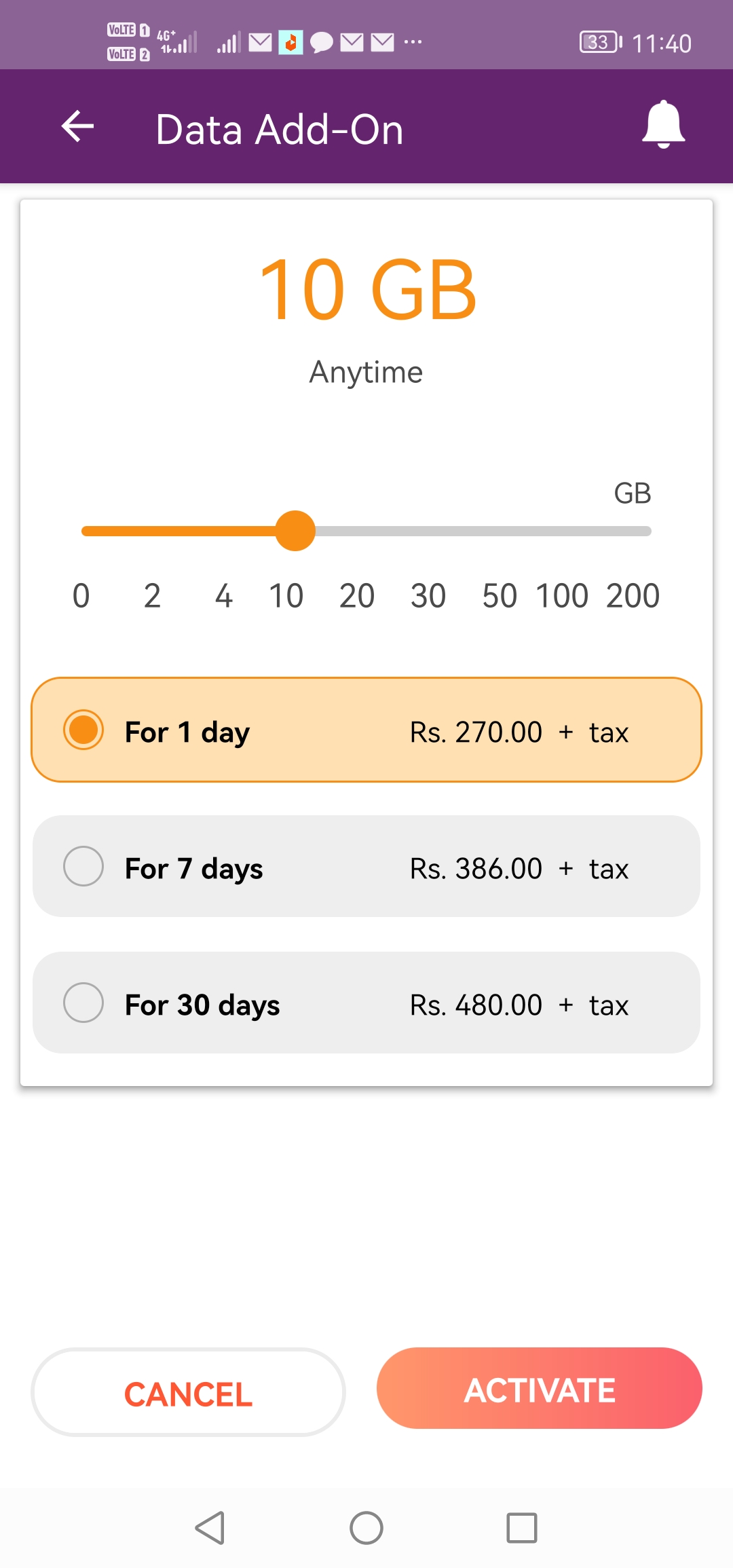Open notifications bell icon
Viewport: 733px width, 1568px height.
(x=663, y=125)
